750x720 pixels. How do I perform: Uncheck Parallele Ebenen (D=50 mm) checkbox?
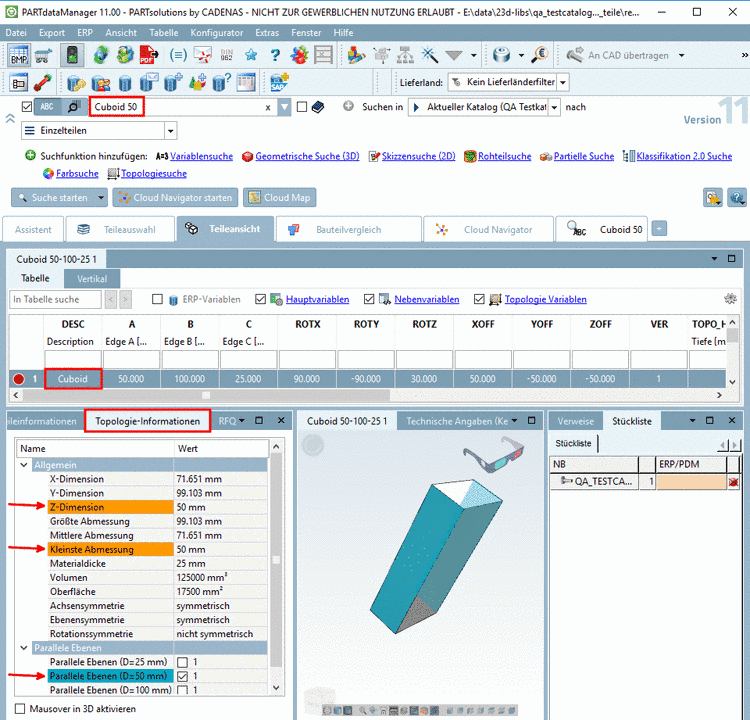coord(182,676)
